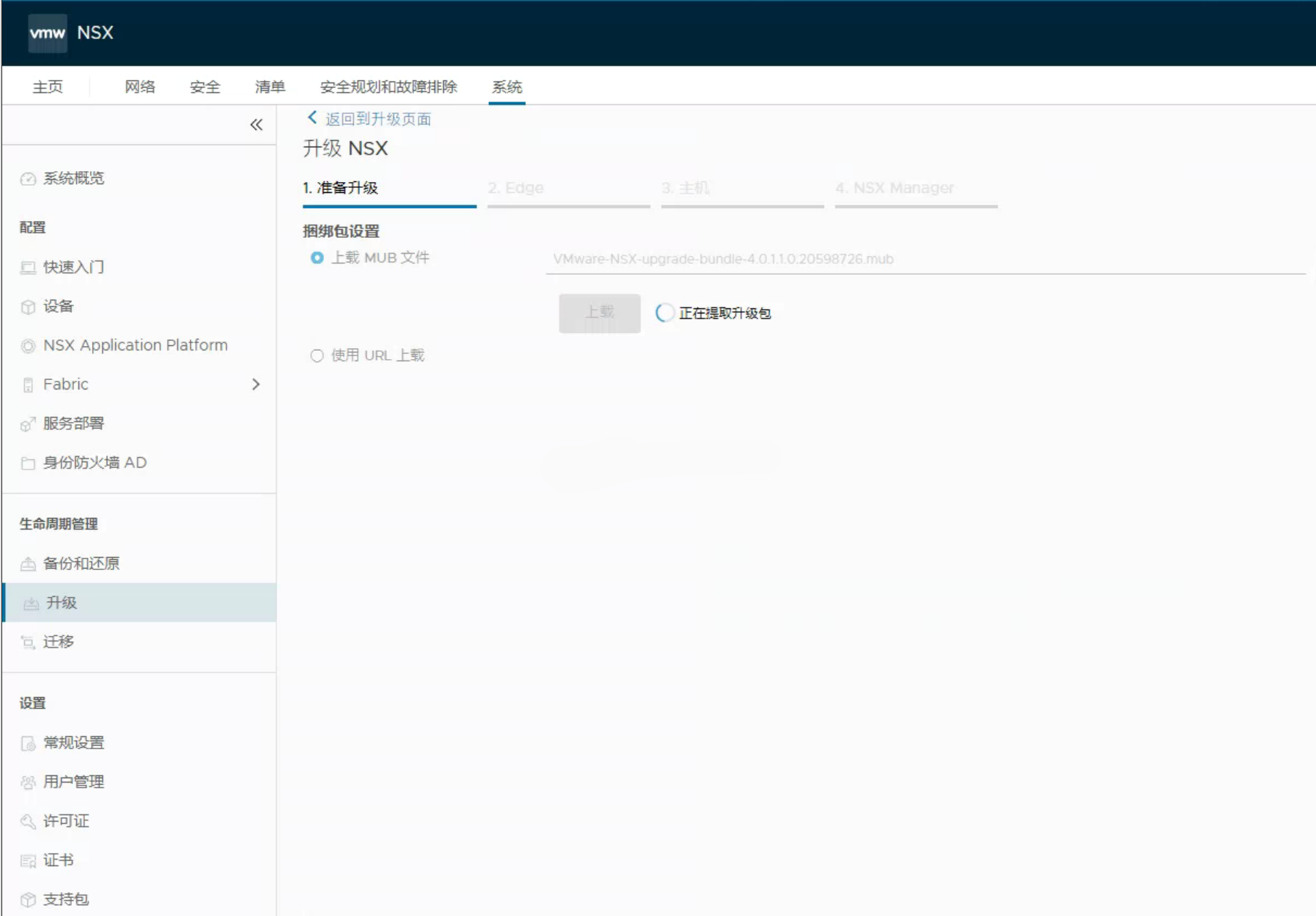Select 升级 in the sidebar
This screenshot has height=916, width=1316.
coord(139,603)
